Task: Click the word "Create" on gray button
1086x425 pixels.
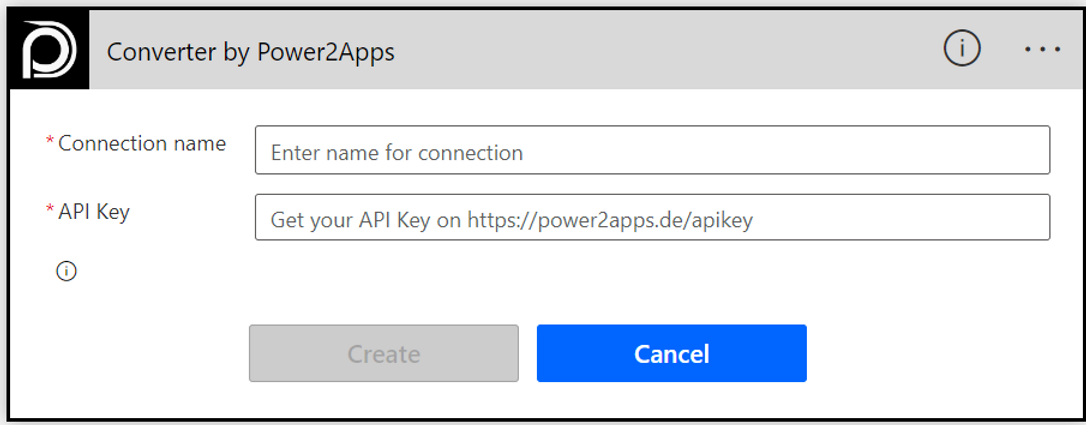Action: pos(384,354)
